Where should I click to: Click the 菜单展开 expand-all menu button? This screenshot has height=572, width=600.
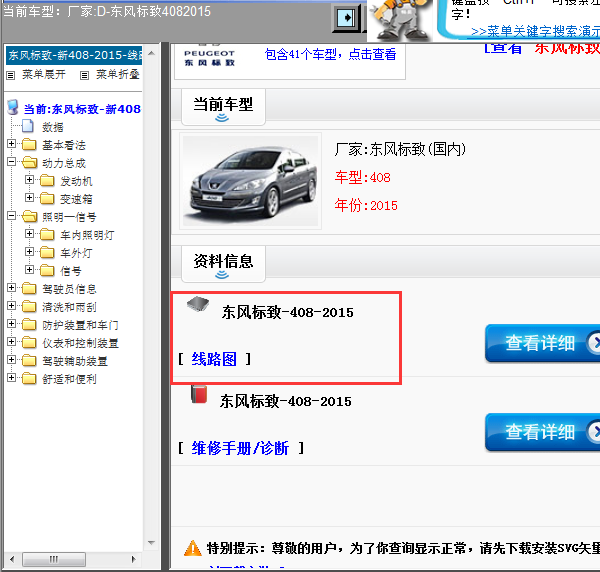(x=43, y=74)
